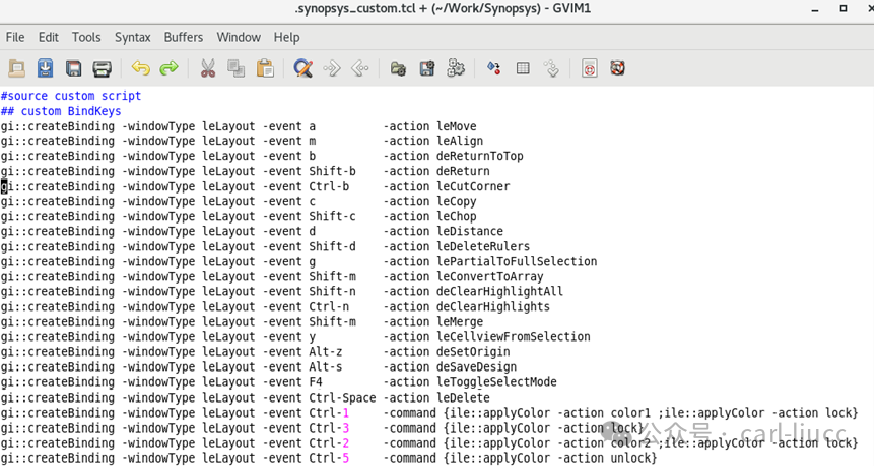This screenshot has width=874, height=468.
Task: Copy selection using the toolbar copy icon
Action: click(236, 69)
